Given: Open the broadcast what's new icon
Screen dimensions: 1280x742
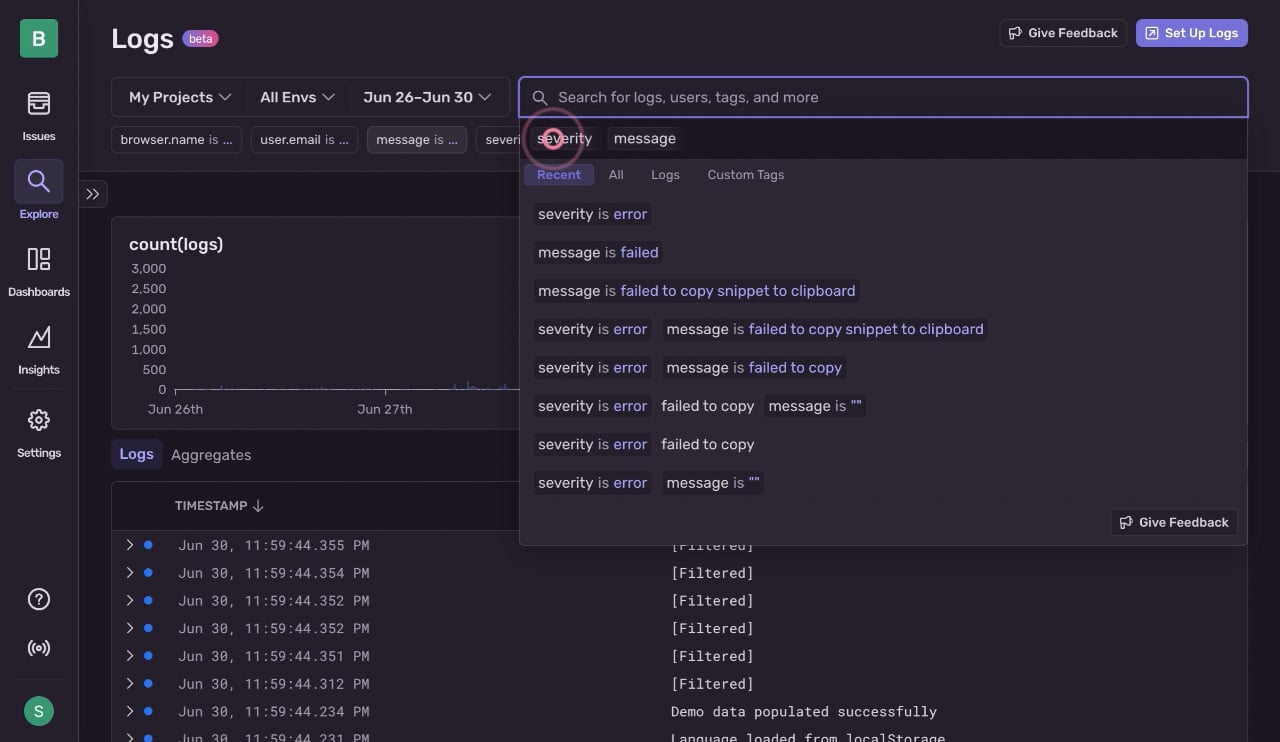Looking at the screenshot, I should [38, 648].
